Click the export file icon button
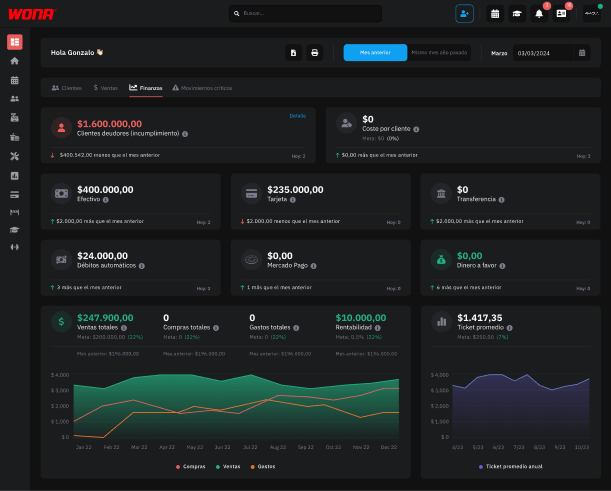The image size is (611, 491). click(293, 53)
